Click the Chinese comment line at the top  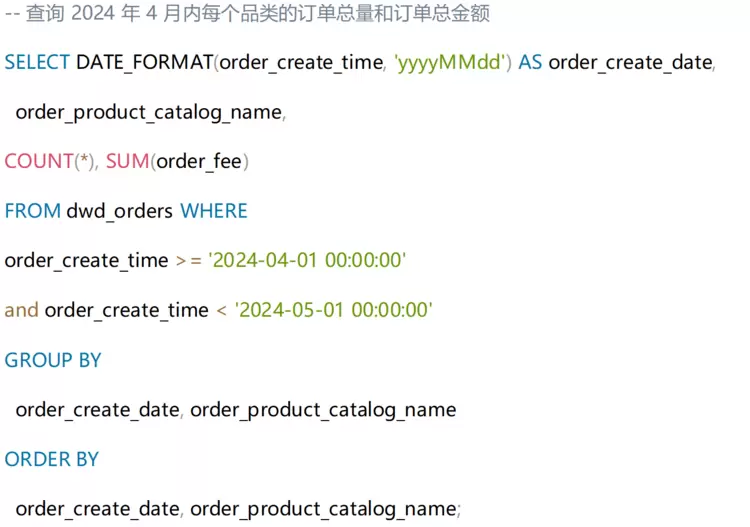(x=247, y=14)
